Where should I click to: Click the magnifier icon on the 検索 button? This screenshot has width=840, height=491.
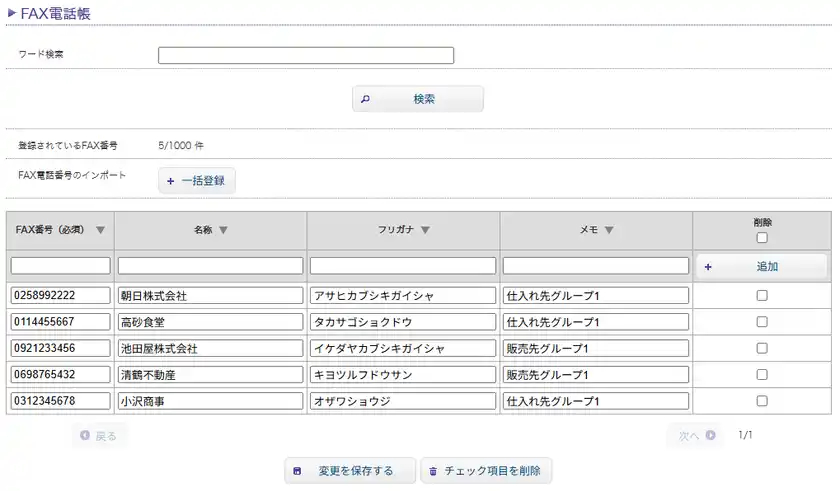click(x=365, y=99)
